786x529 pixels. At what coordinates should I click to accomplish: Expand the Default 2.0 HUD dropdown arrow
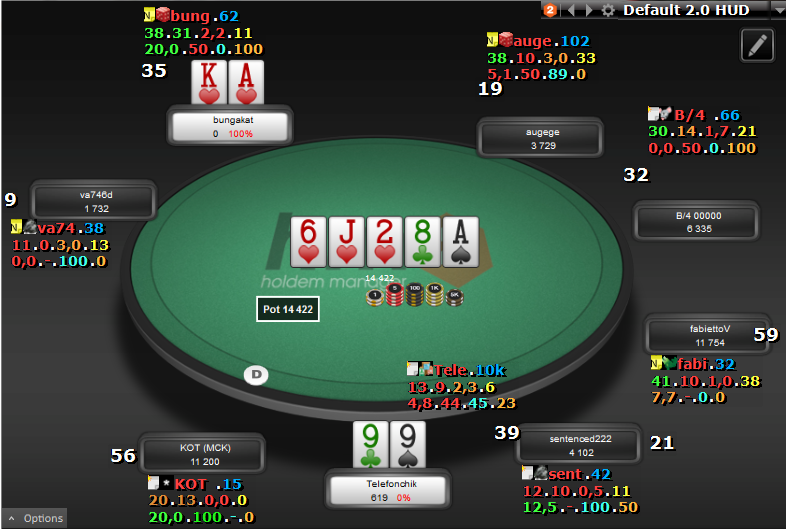[x=778, y=10]
